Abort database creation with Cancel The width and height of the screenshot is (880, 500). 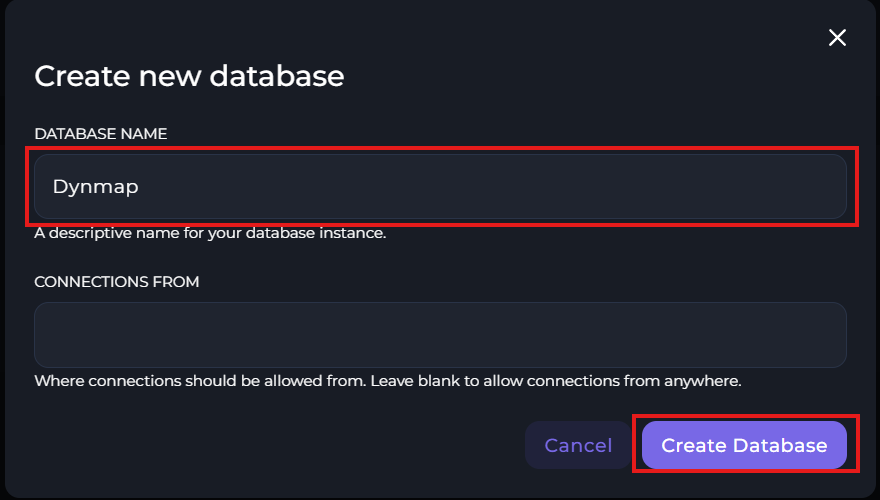578,445
